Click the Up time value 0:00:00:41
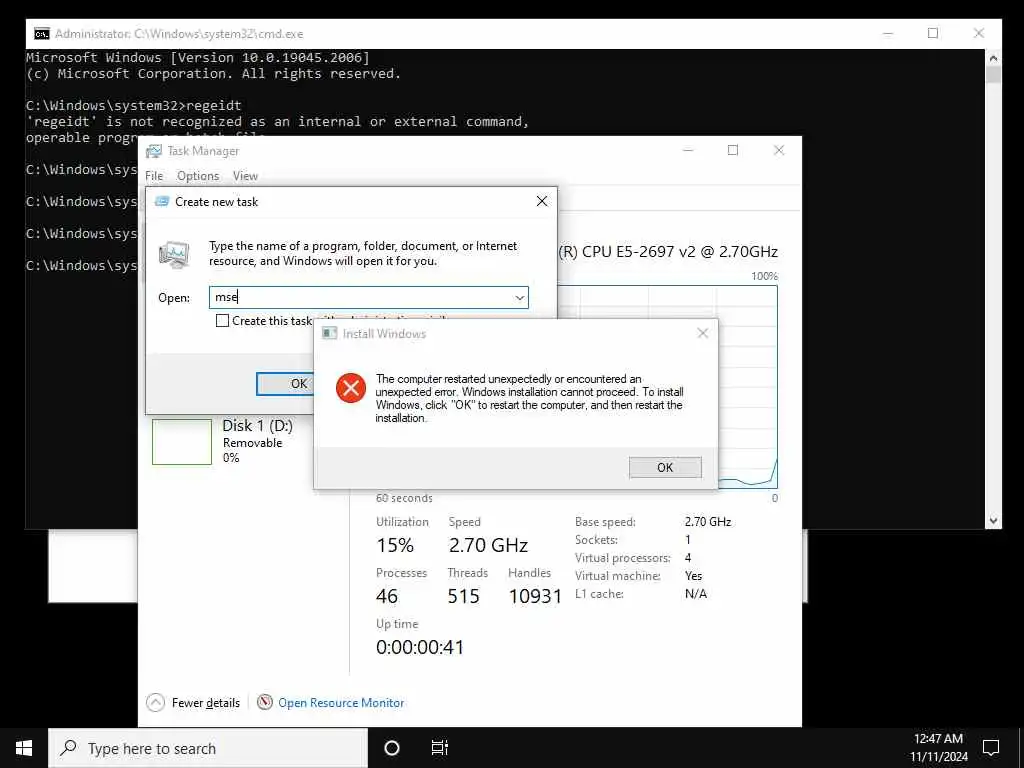Viewport: 1024px width, 768px height. (420, 647)
